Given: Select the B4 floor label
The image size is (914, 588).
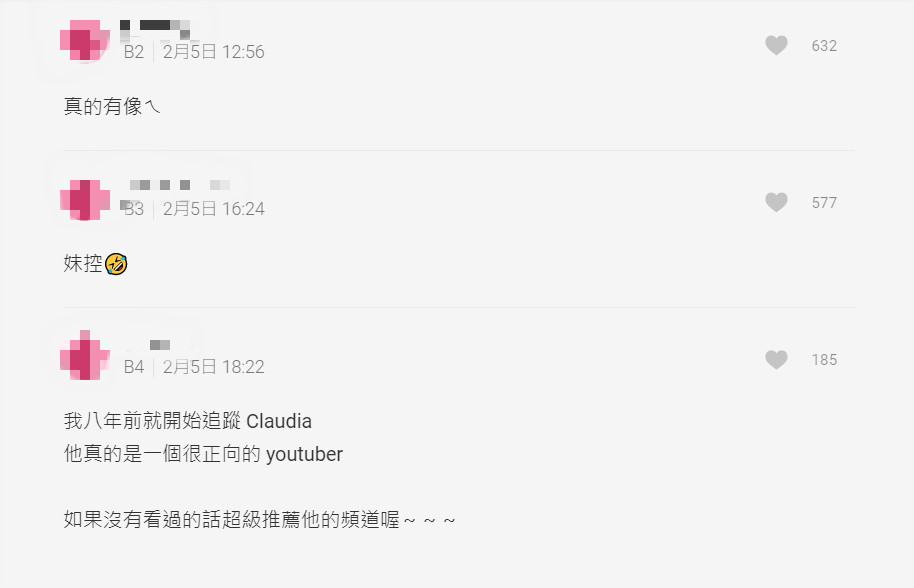Looking at the screenshot, I should [x=133, y=367].
